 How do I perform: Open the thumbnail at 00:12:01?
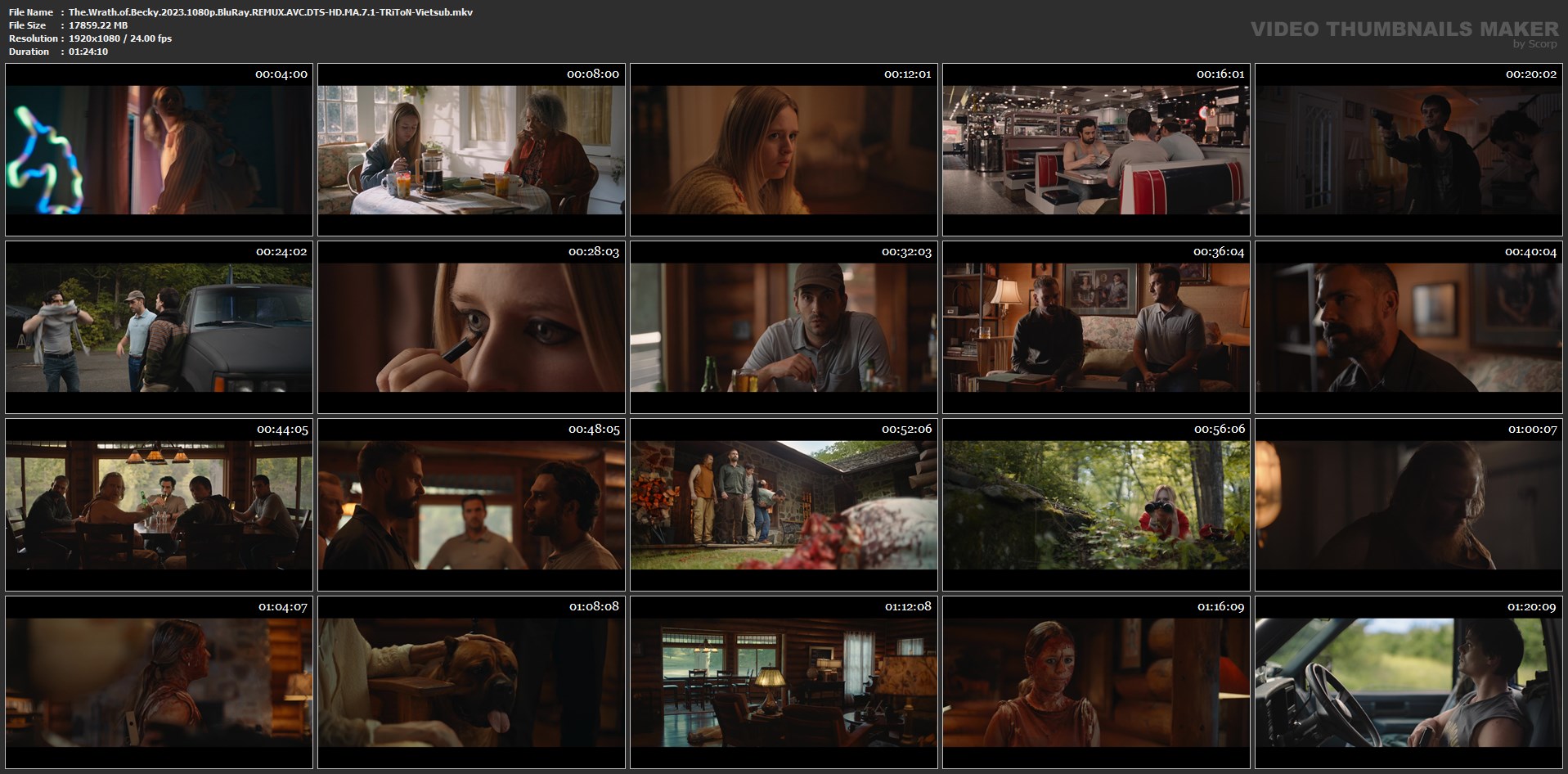tap(784, 150)
